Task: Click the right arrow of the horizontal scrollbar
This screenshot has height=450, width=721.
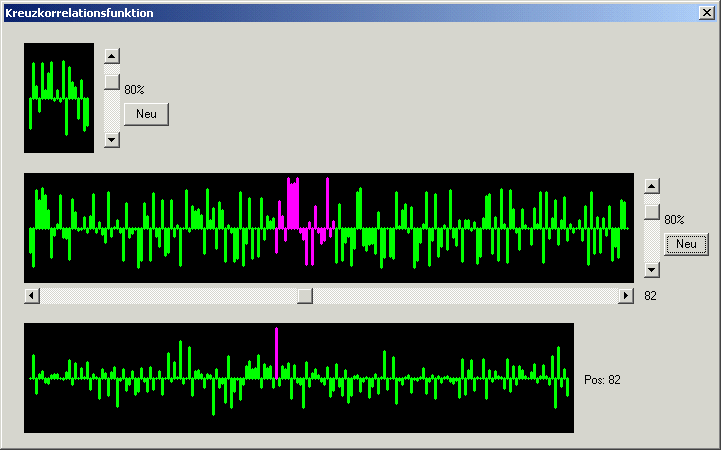Action: 627,295
